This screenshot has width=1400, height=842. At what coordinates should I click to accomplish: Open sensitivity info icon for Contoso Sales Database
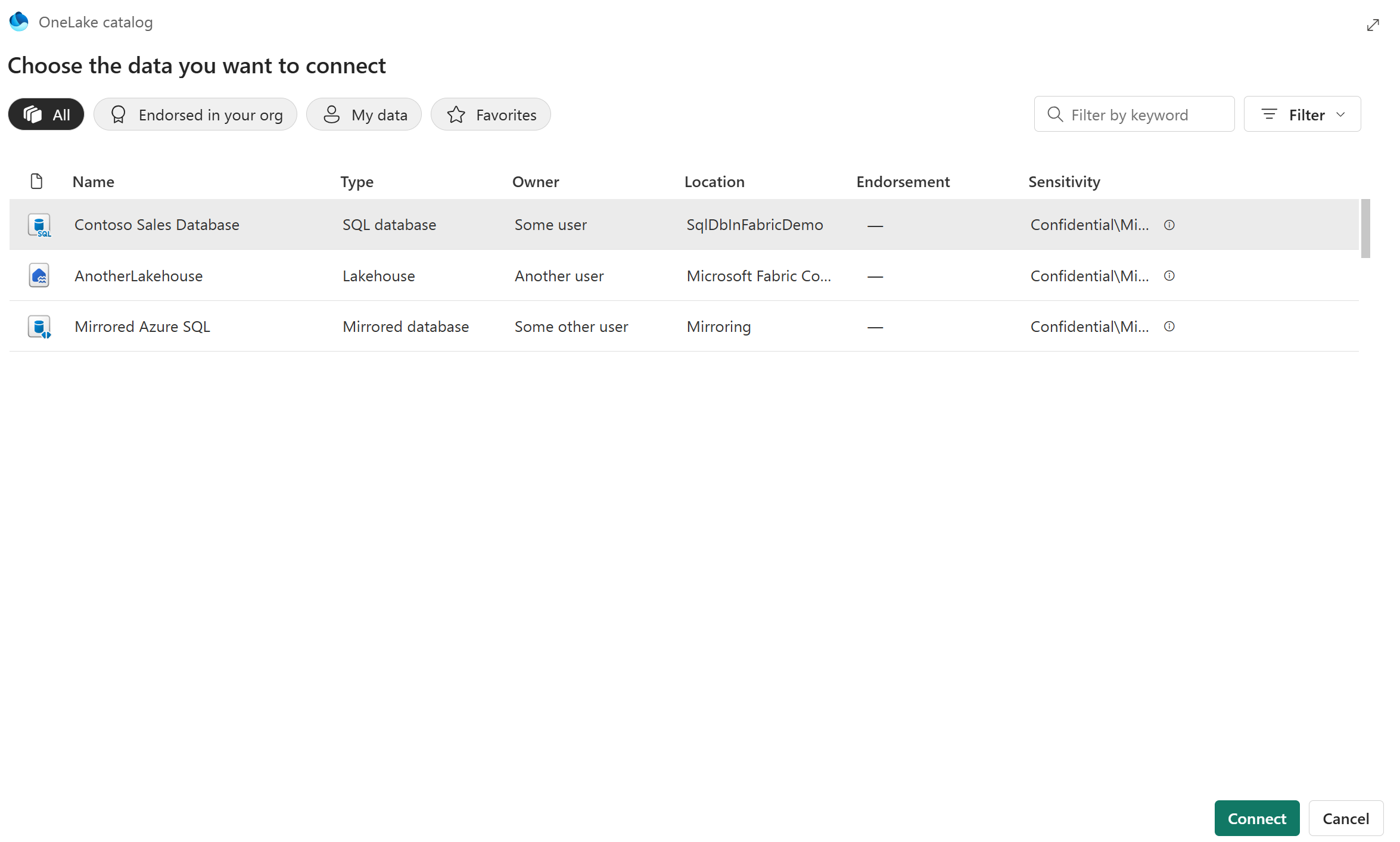1169,225
